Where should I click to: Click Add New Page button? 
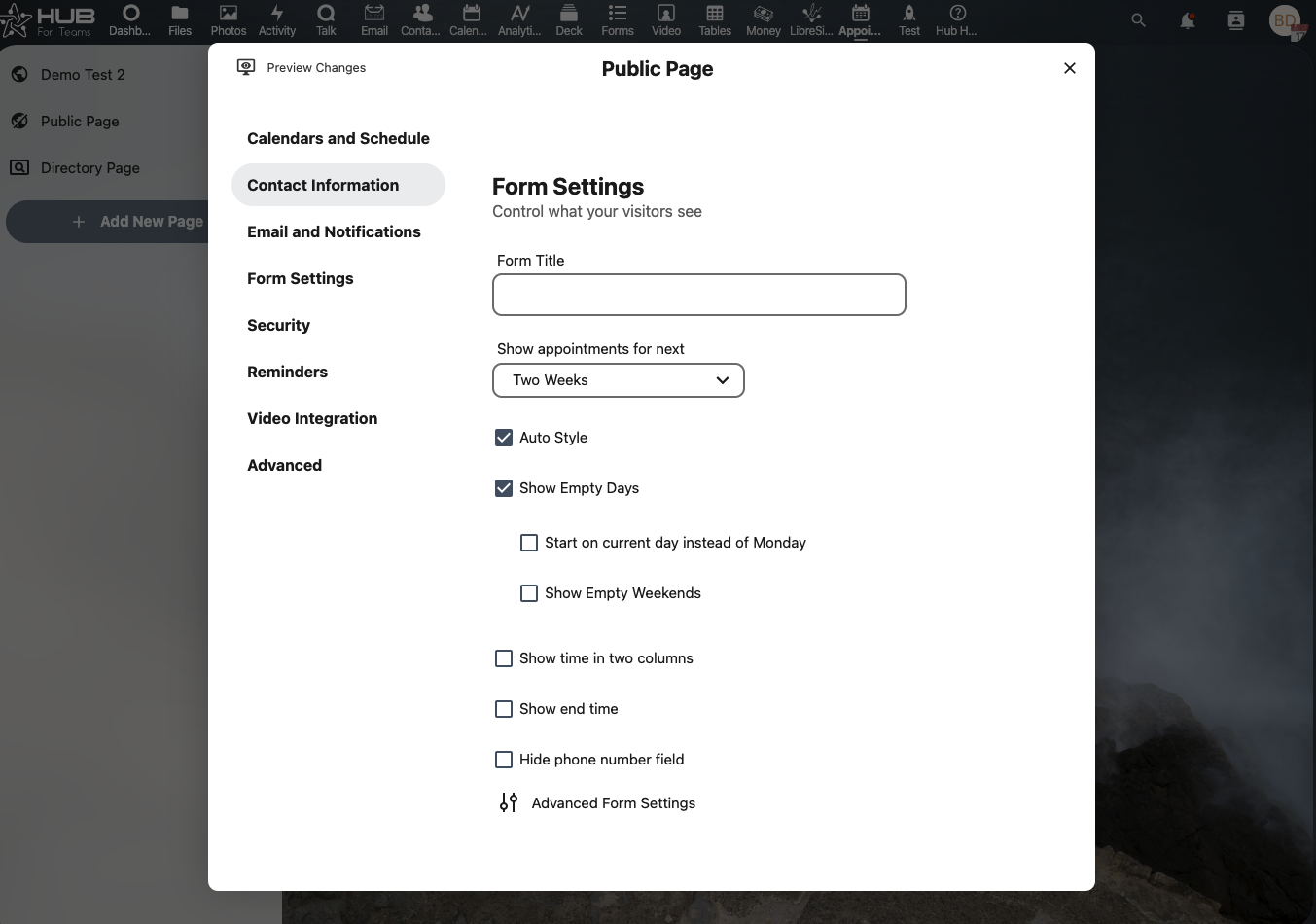(x=109, y=222)
